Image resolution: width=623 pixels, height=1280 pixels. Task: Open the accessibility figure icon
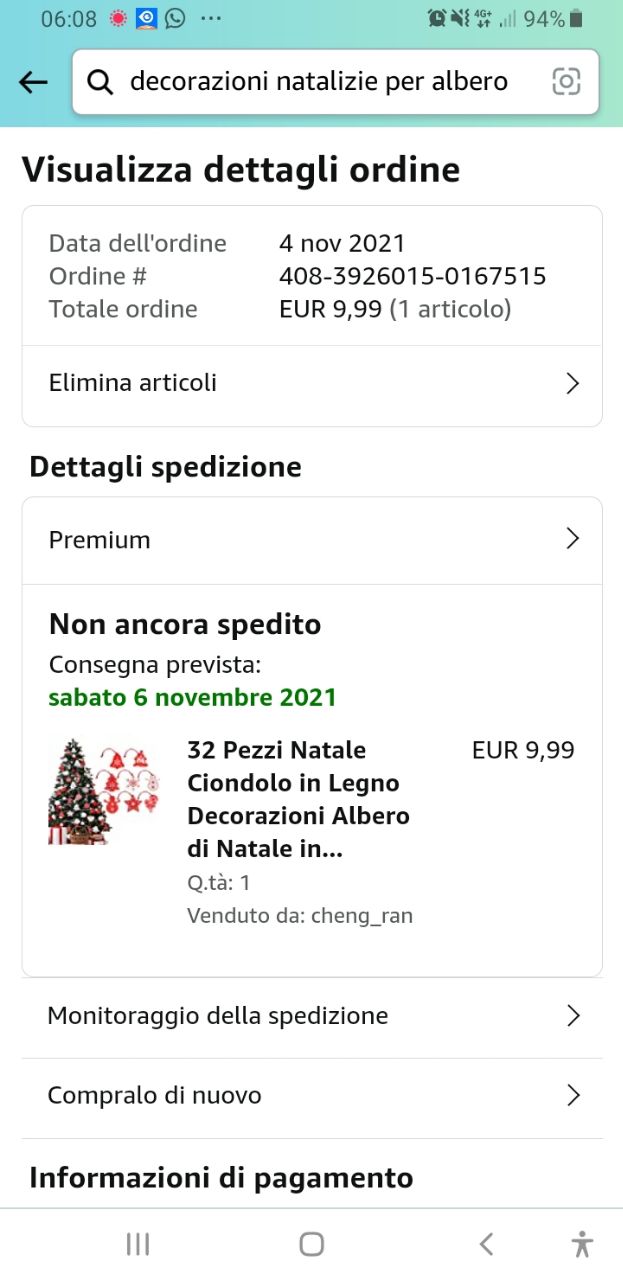[x=582, y=1244]
